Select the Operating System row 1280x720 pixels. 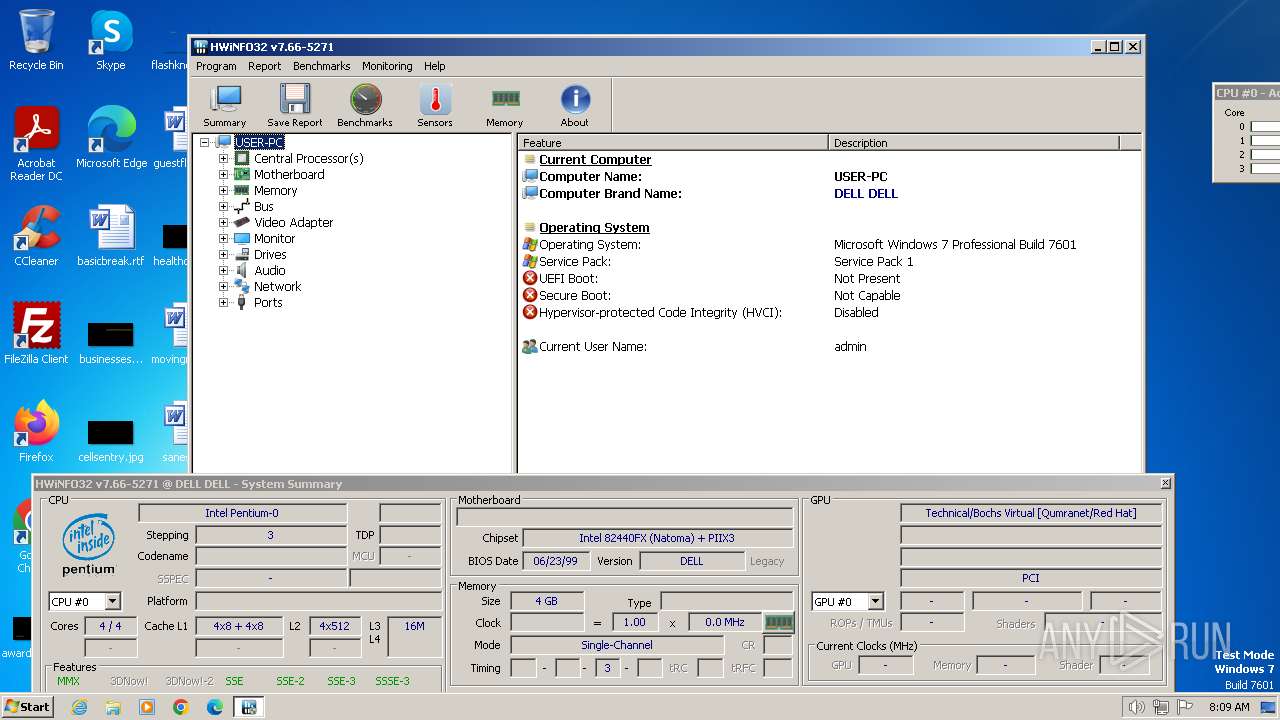(x=830, y=244)
